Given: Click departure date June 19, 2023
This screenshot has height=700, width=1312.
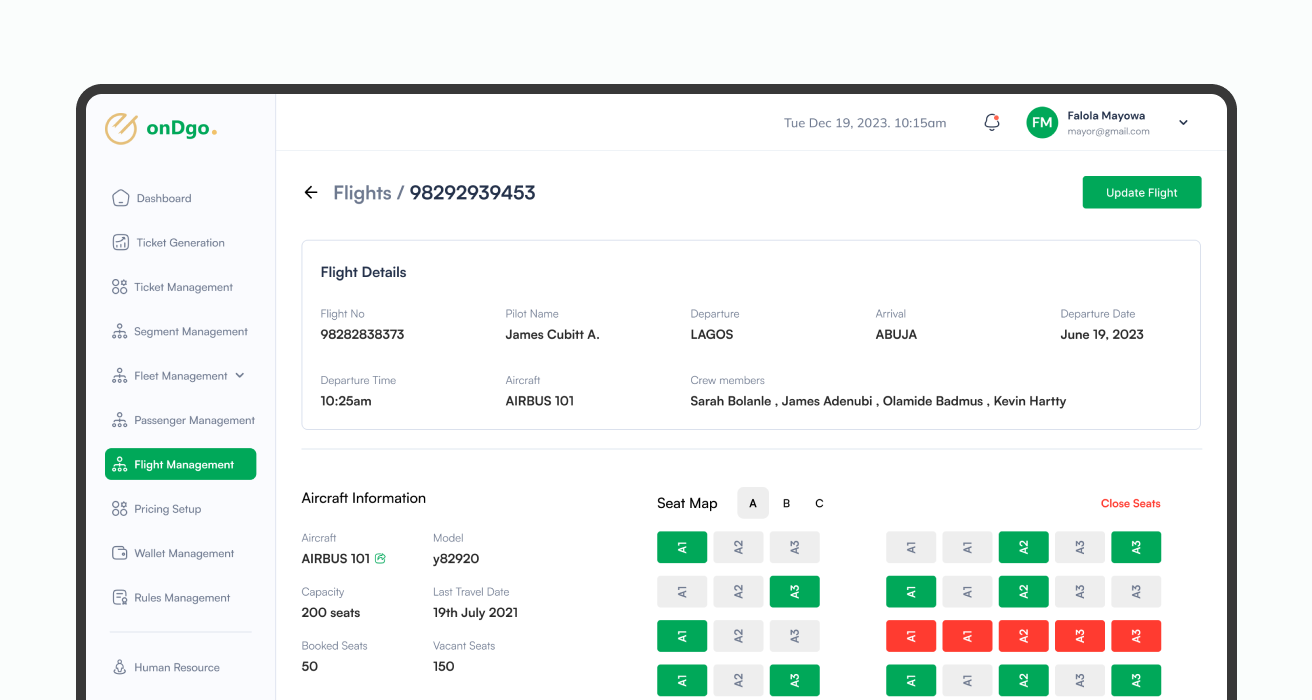Looking at the screenshot, I should [x=1102, y=334].
